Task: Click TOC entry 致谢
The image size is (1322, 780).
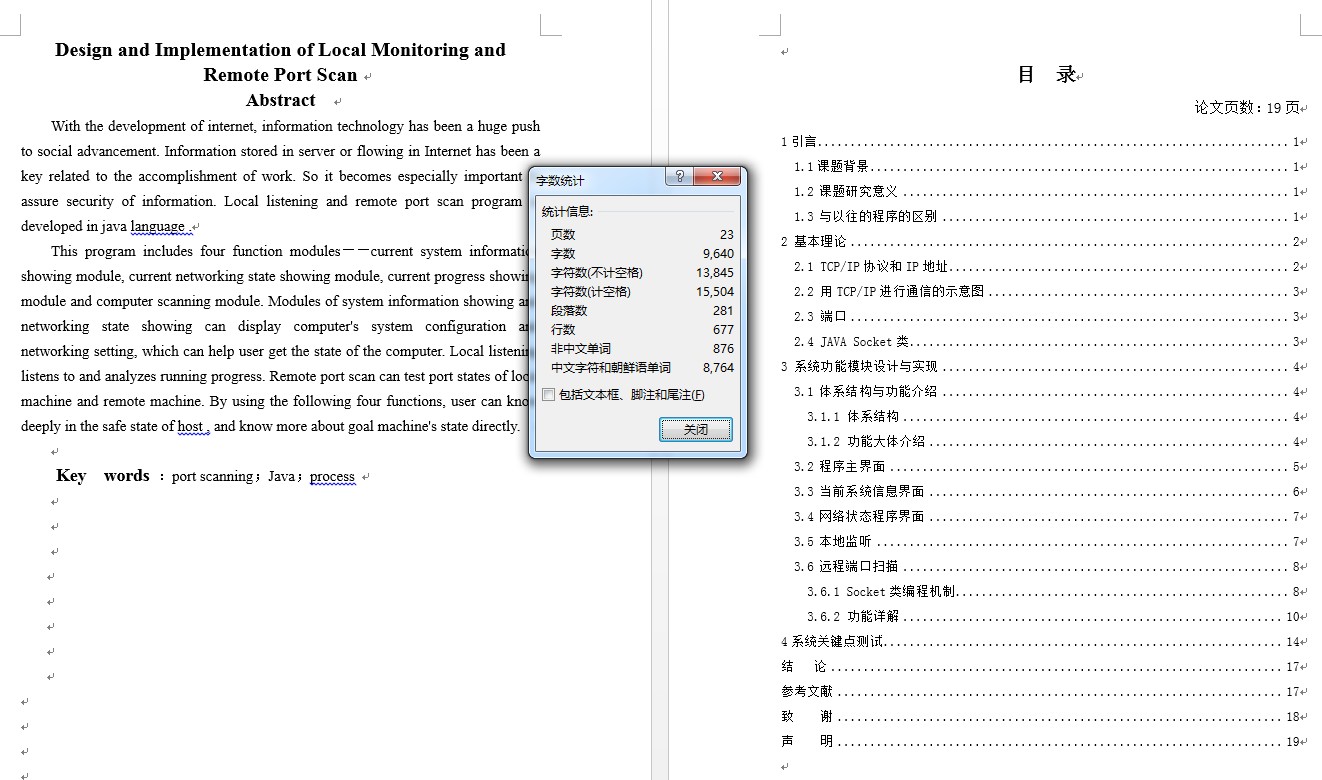Action: [x=1040, y=717]
